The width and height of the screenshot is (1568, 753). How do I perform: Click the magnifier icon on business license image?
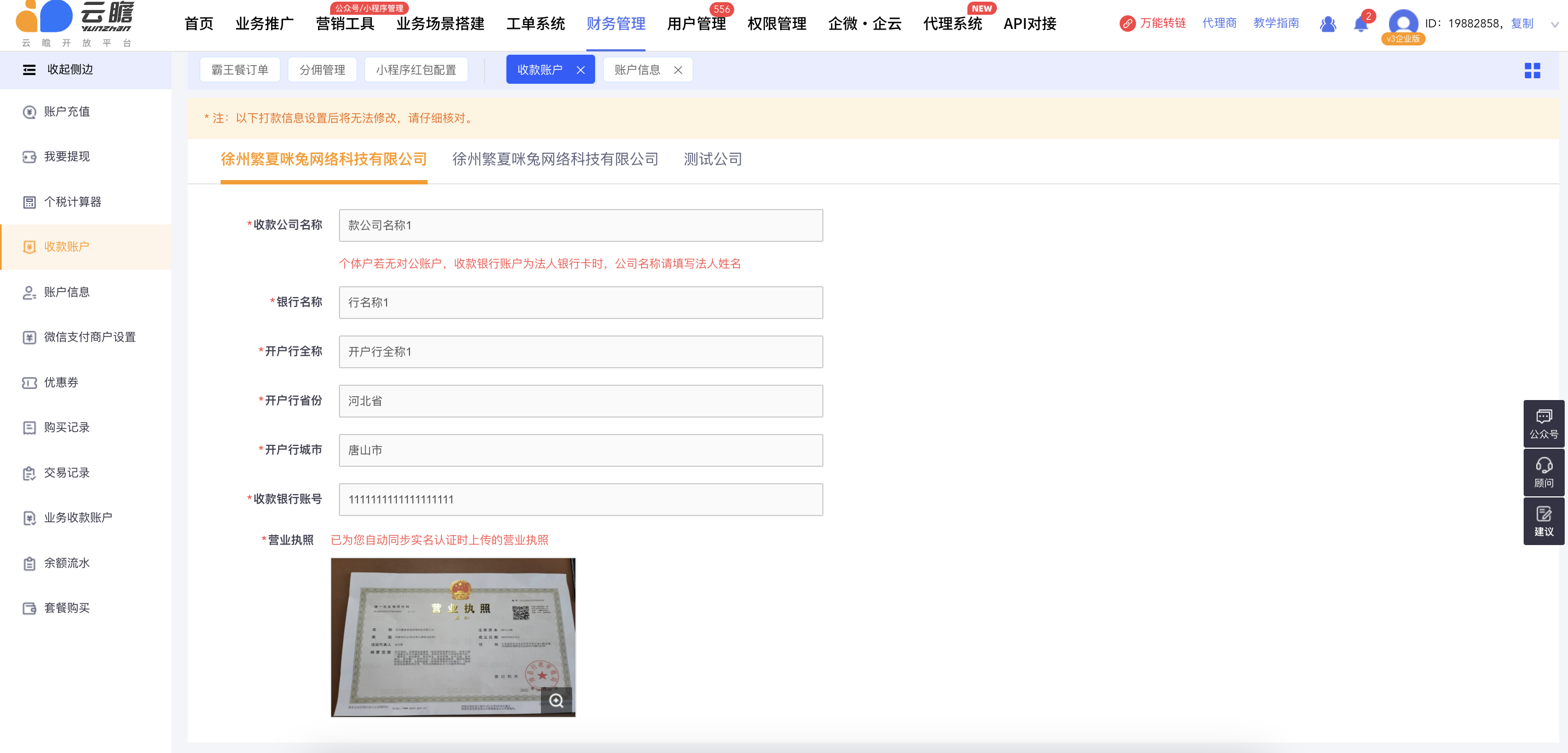click(556, 700)
